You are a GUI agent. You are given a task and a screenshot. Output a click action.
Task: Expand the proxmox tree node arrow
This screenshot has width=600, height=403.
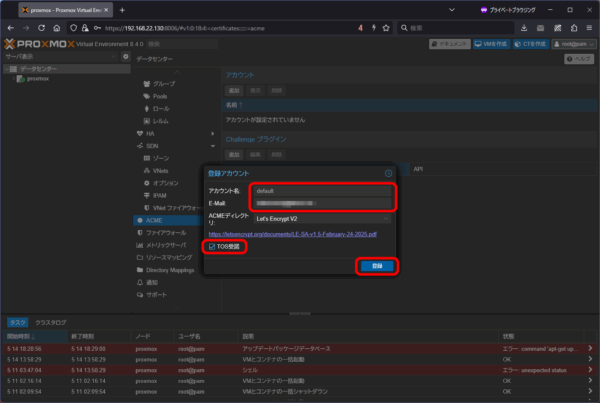(13, 79)
